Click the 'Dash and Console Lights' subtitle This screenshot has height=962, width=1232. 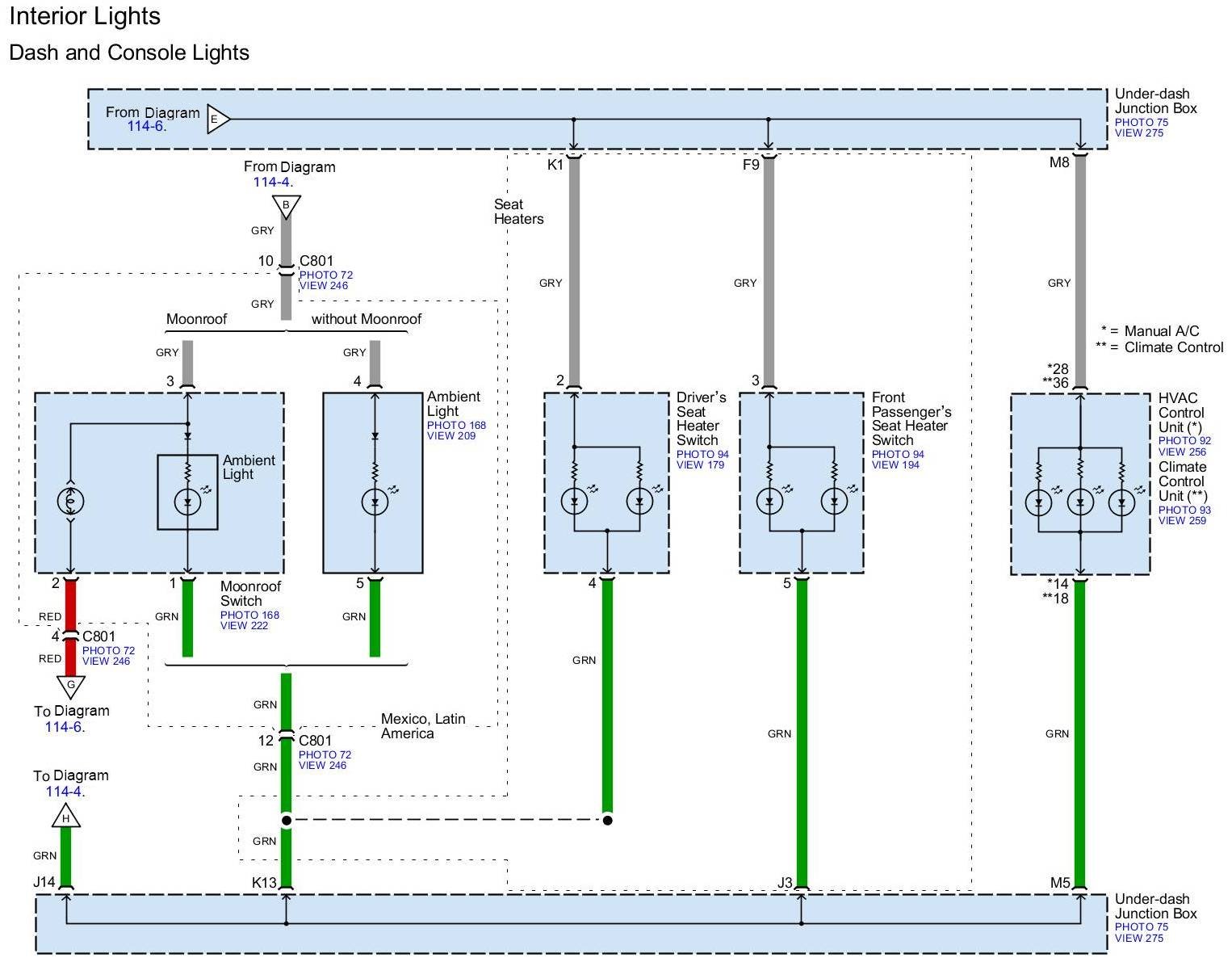pyautogui.click(x=129, y=53)
